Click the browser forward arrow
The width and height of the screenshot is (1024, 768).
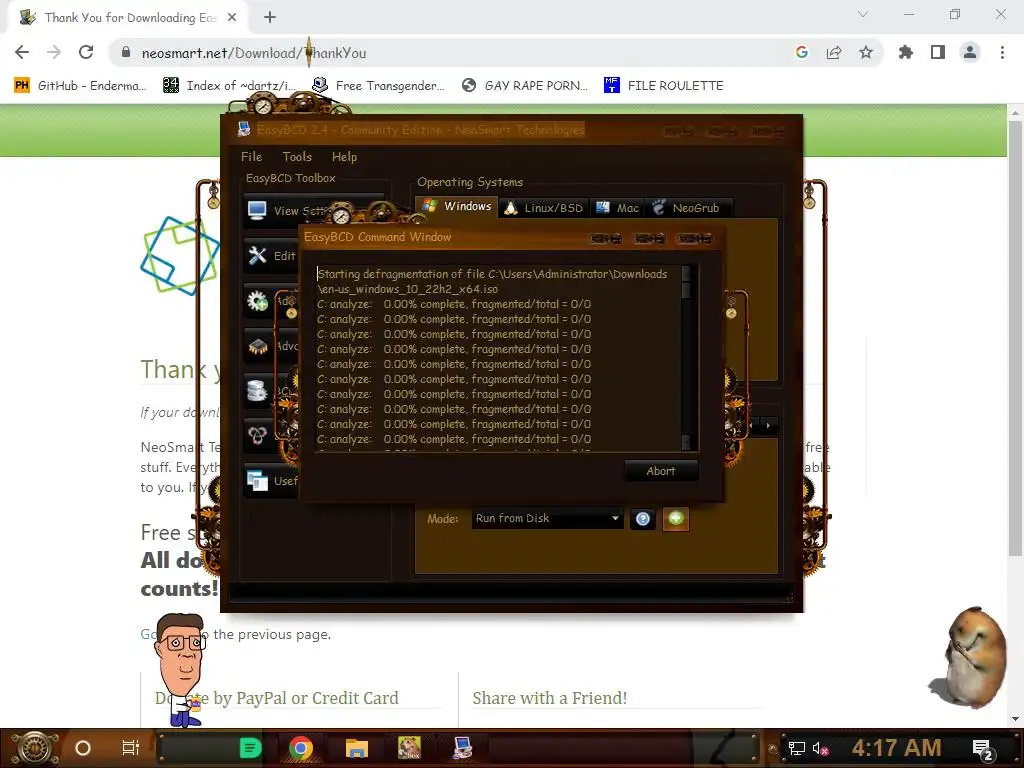pyautogui.click(x=54, y=52)
